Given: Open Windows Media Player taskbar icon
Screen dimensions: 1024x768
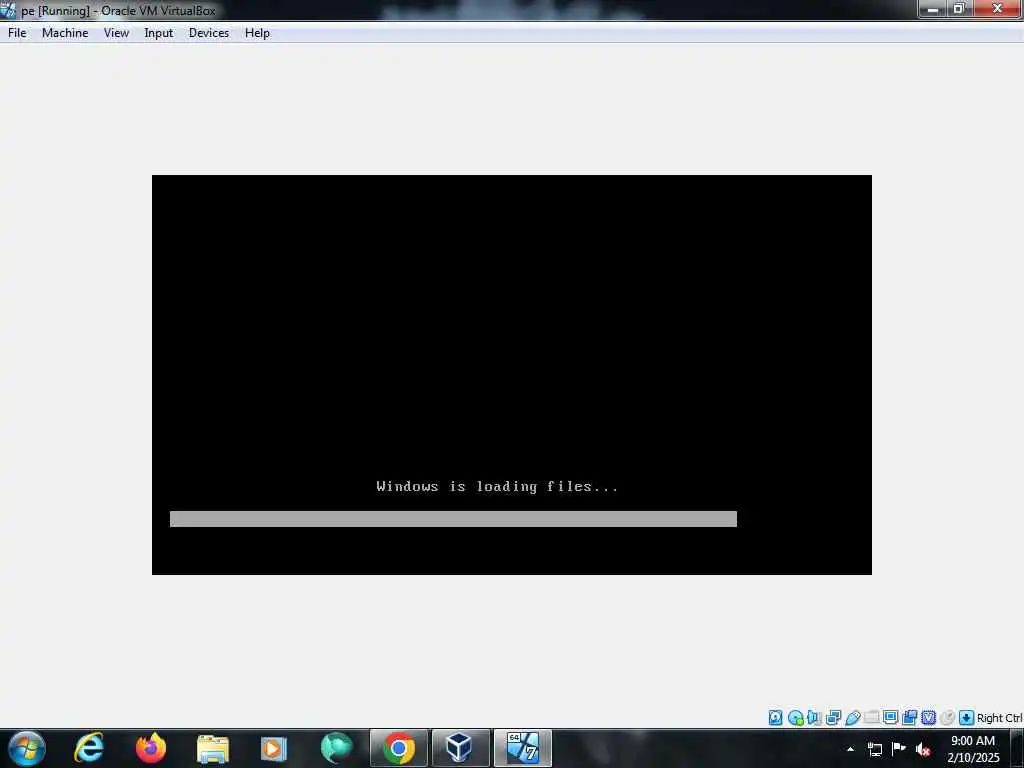Looking at the screenshot, I should click(274, 748).
